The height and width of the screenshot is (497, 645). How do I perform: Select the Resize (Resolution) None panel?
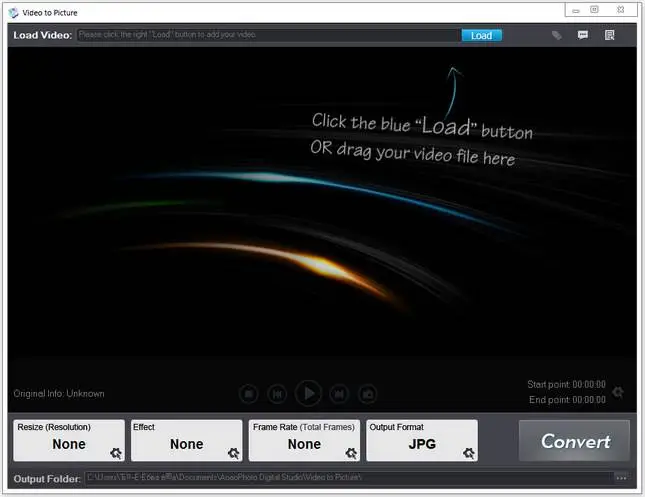69,440
